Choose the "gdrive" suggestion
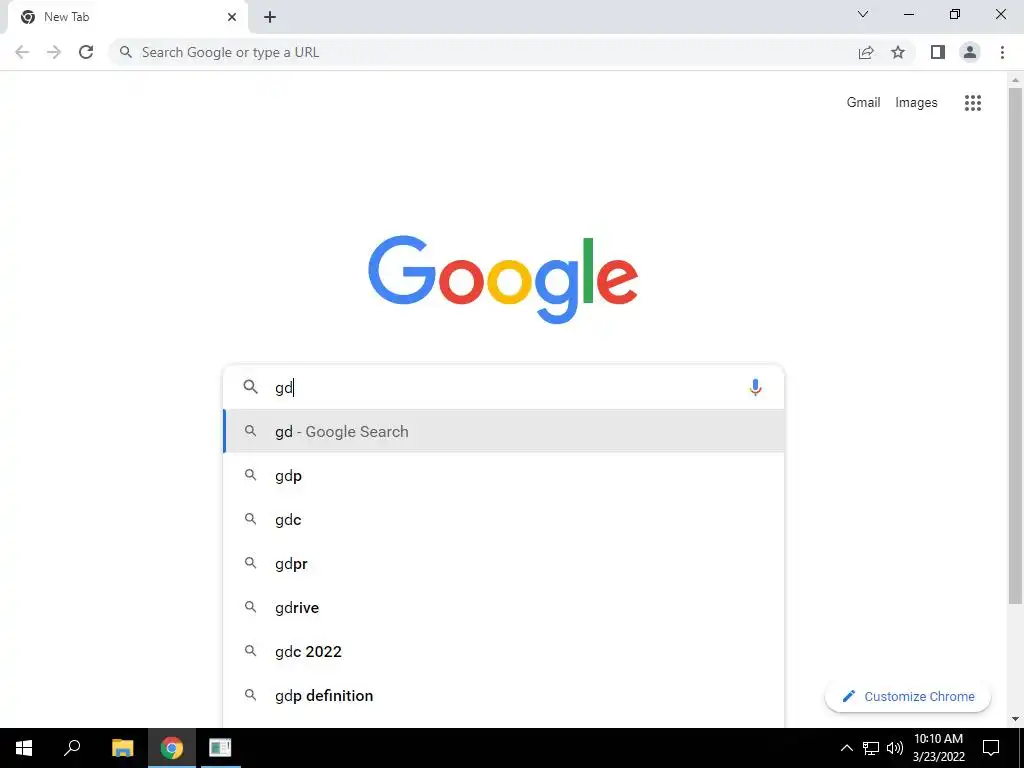 pos(504,607)
